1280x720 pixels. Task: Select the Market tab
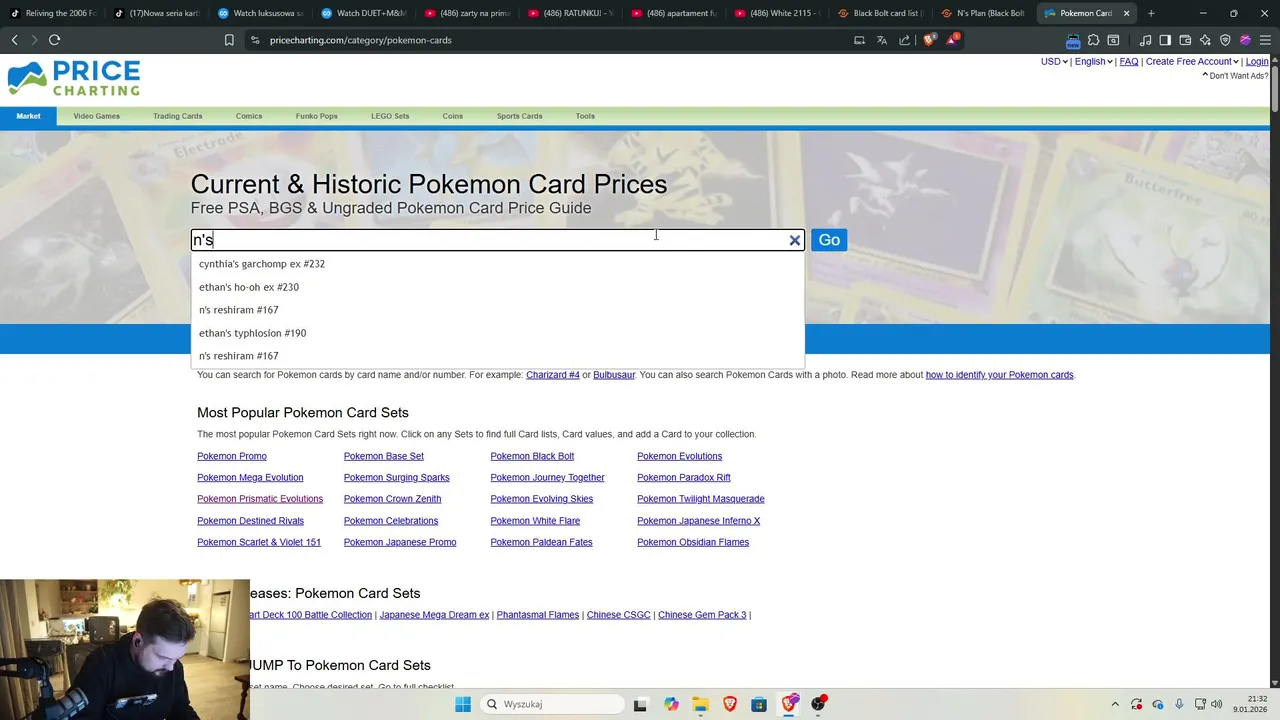28,116
